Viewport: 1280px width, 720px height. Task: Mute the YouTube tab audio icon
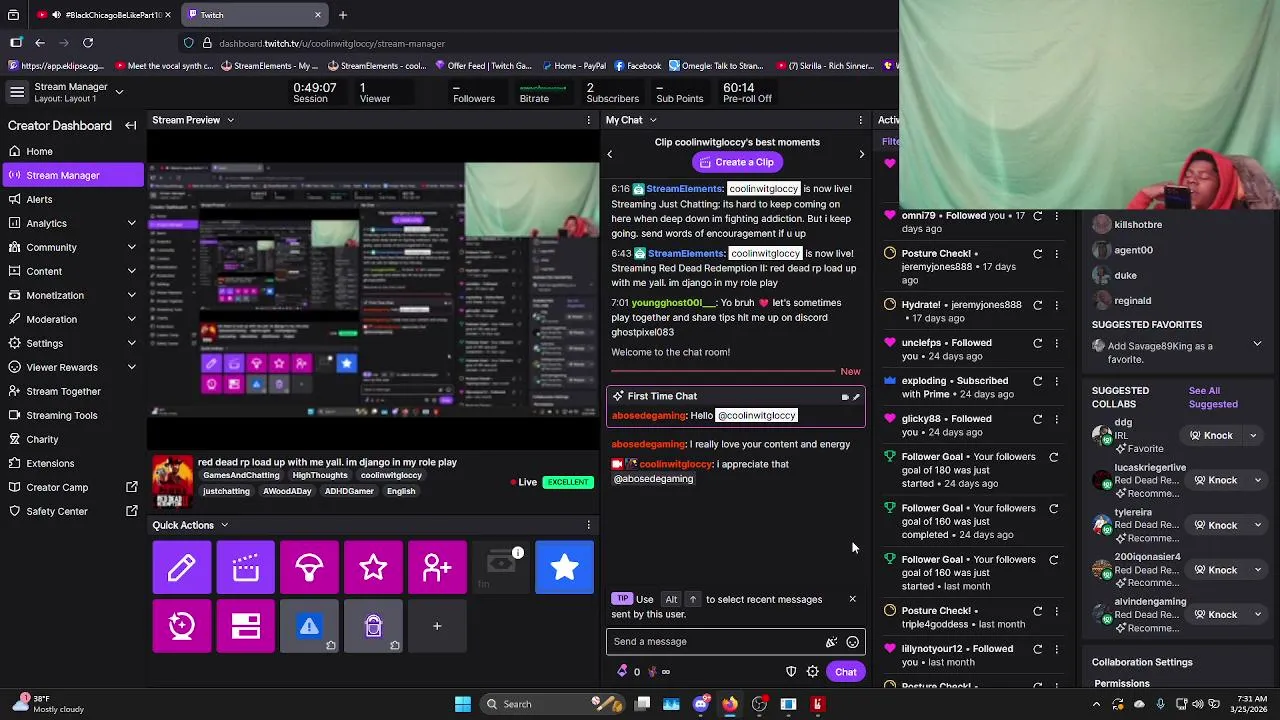56,15
